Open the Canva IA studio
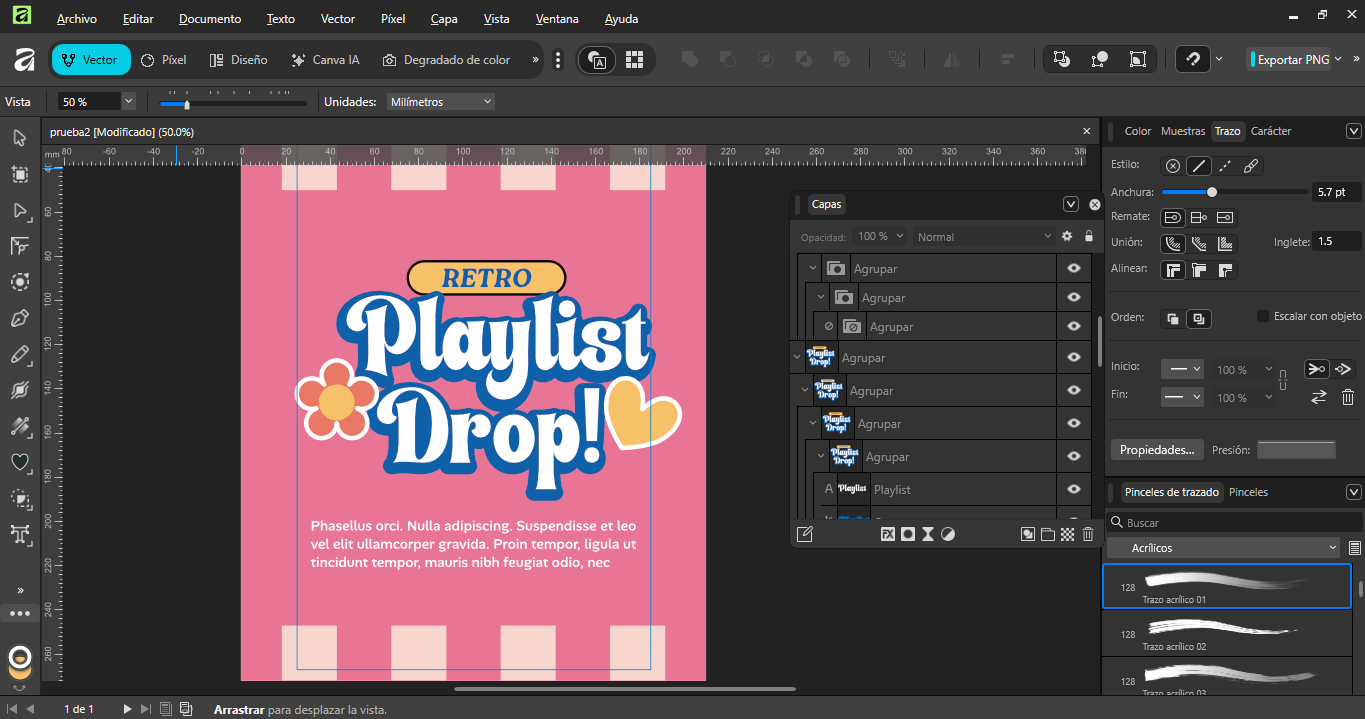 point(325,60)
